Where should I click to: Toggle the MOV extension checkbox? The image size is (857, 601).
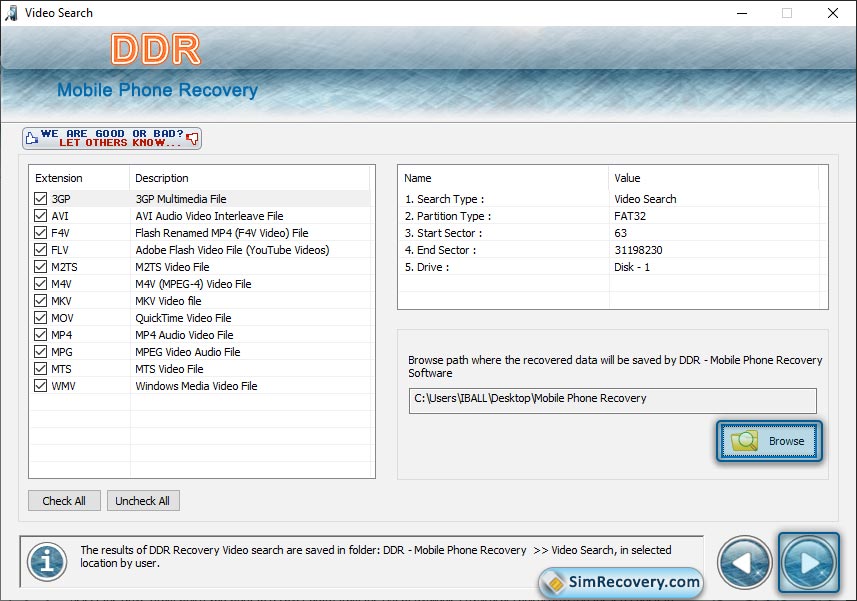point(40,317)
